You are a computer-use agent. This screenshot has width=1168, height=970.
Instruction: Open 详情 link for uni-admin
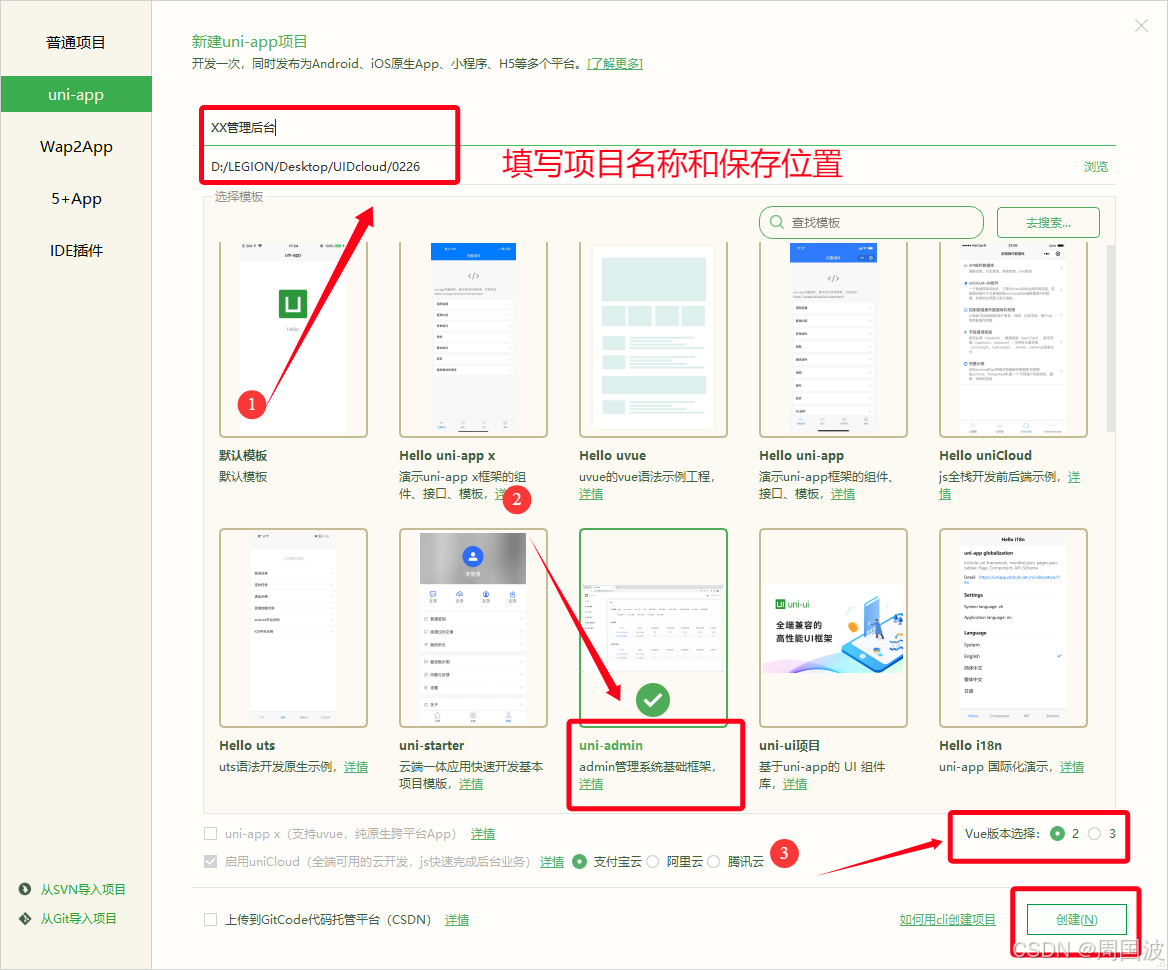click(591, 784)
